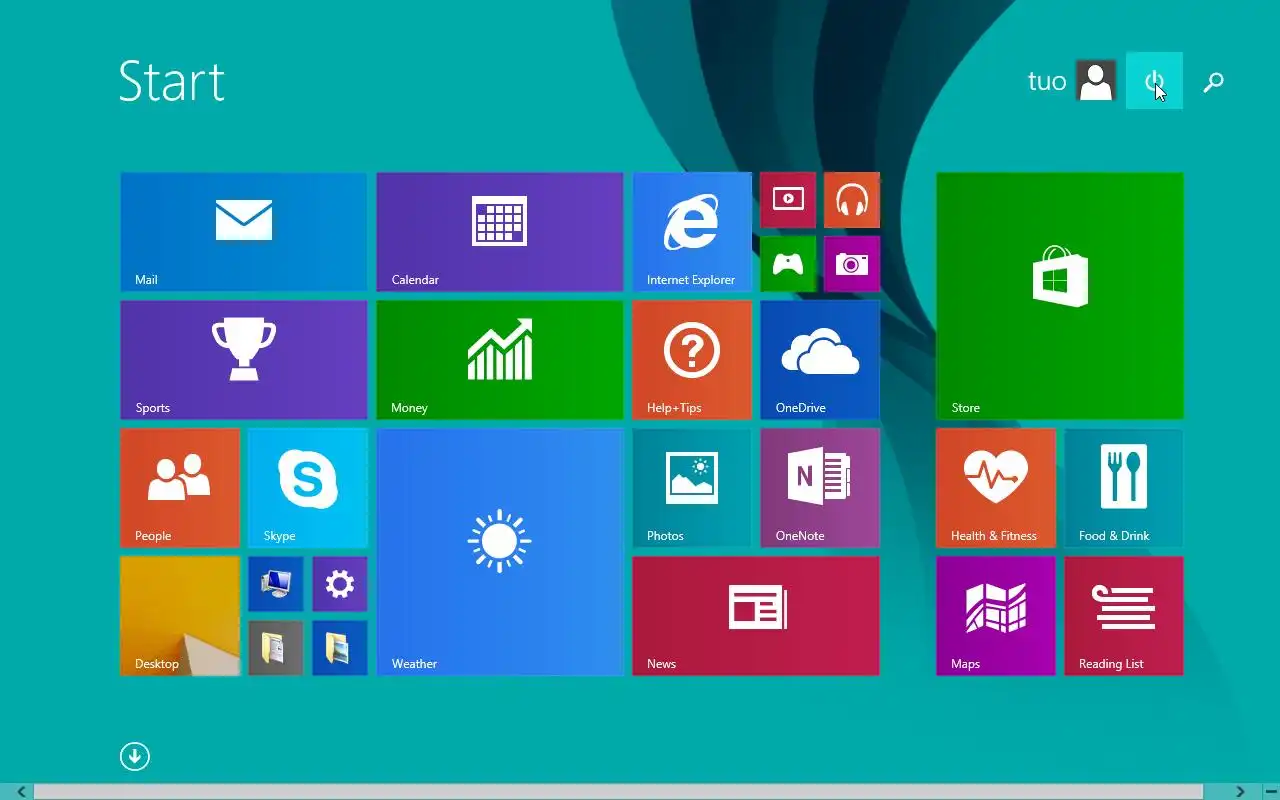Open the Desktop tile
Image resolution: width=1280 pixels, height=800 pixels.
180,616
